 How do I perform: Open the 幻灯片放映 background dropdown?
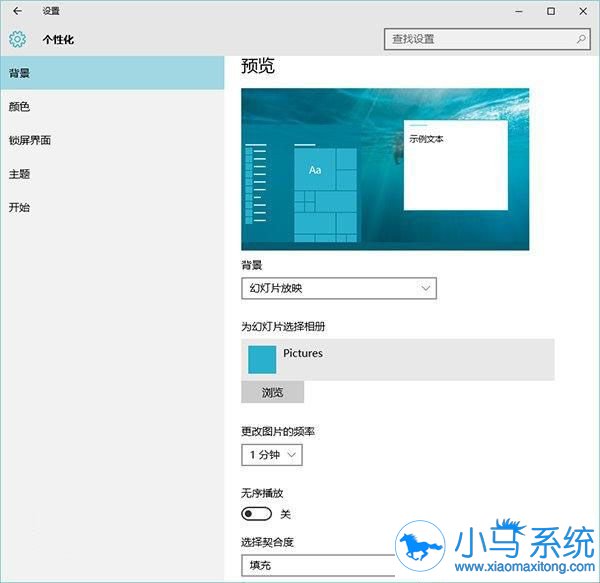339,288
